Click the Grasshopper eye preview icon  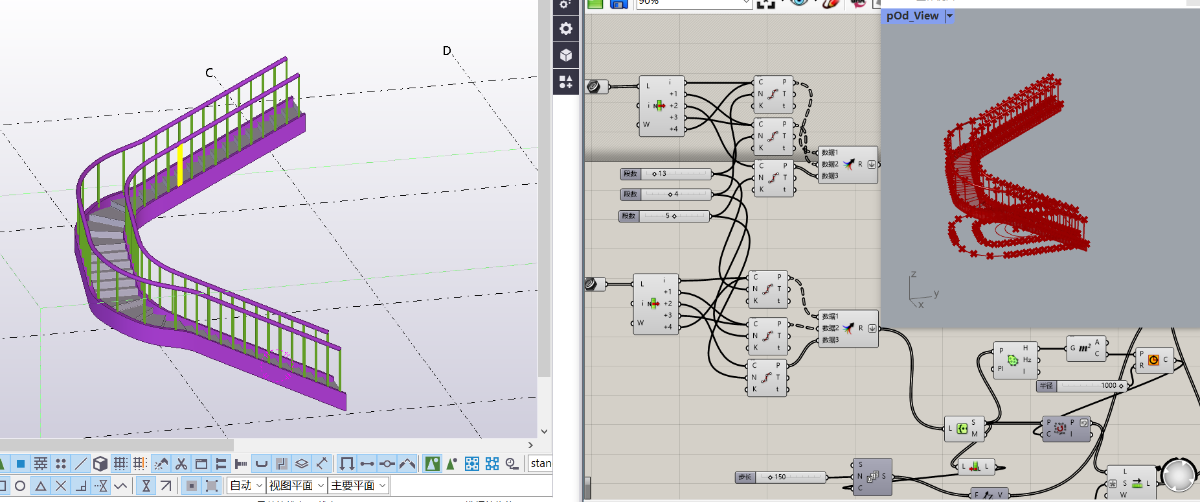tap(800, 3)
